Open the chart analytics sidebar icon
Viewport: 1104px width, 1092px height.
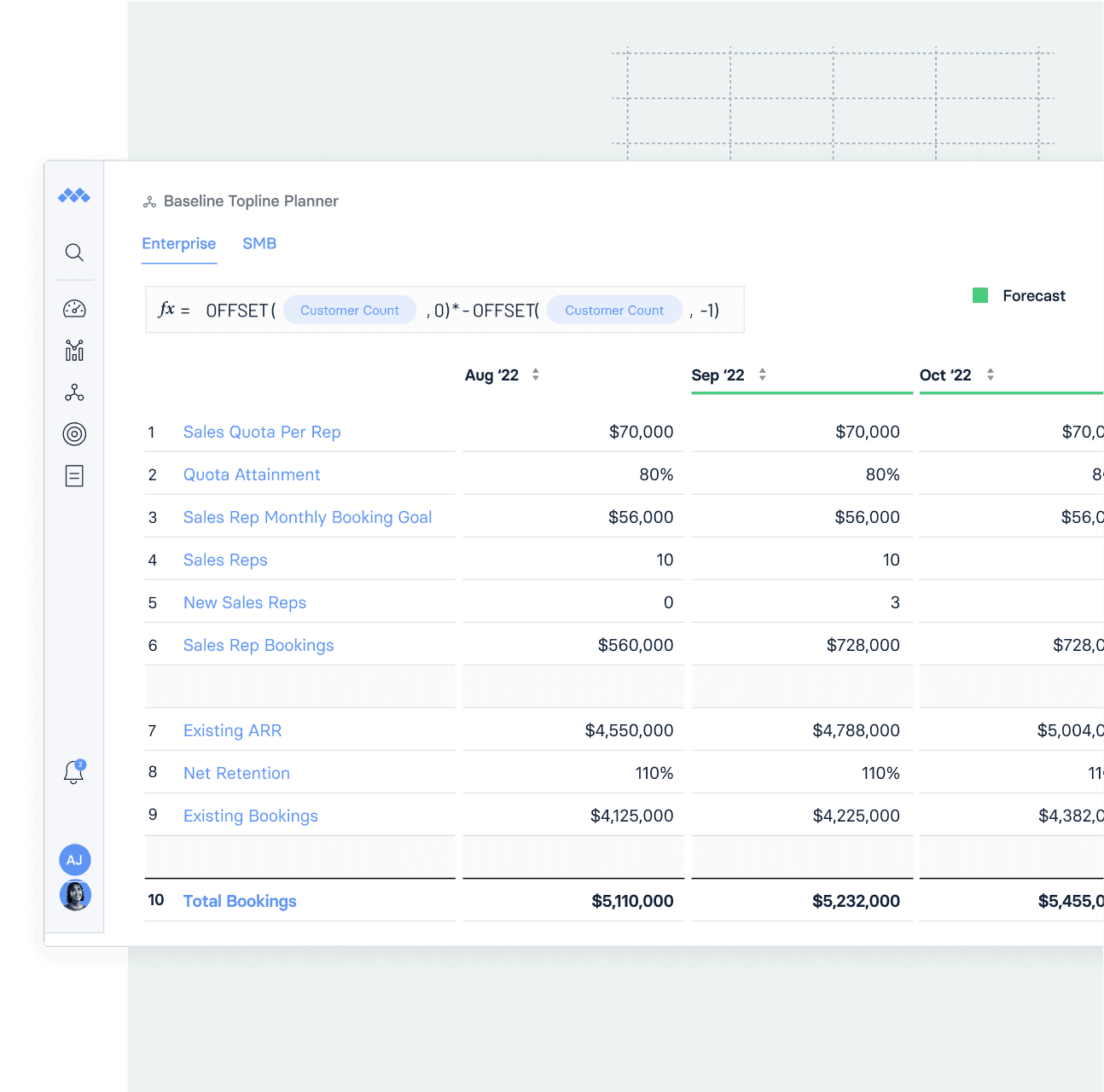click(74, 351)
